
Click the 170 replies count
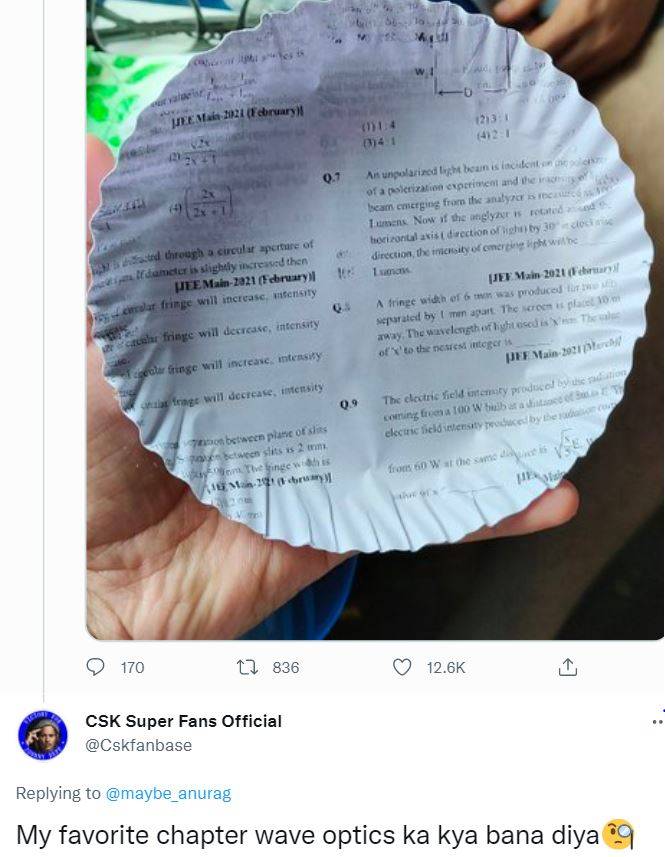[132, 667]
